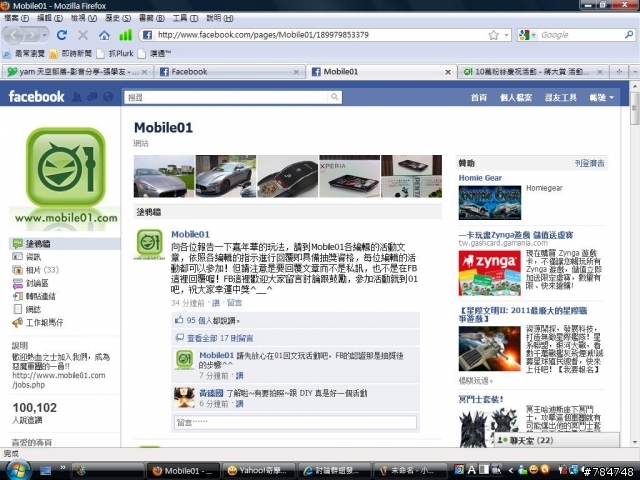Open the notifications globe icon
The height and width of the screenshot is (480, 640).
(x=108, y=97)
